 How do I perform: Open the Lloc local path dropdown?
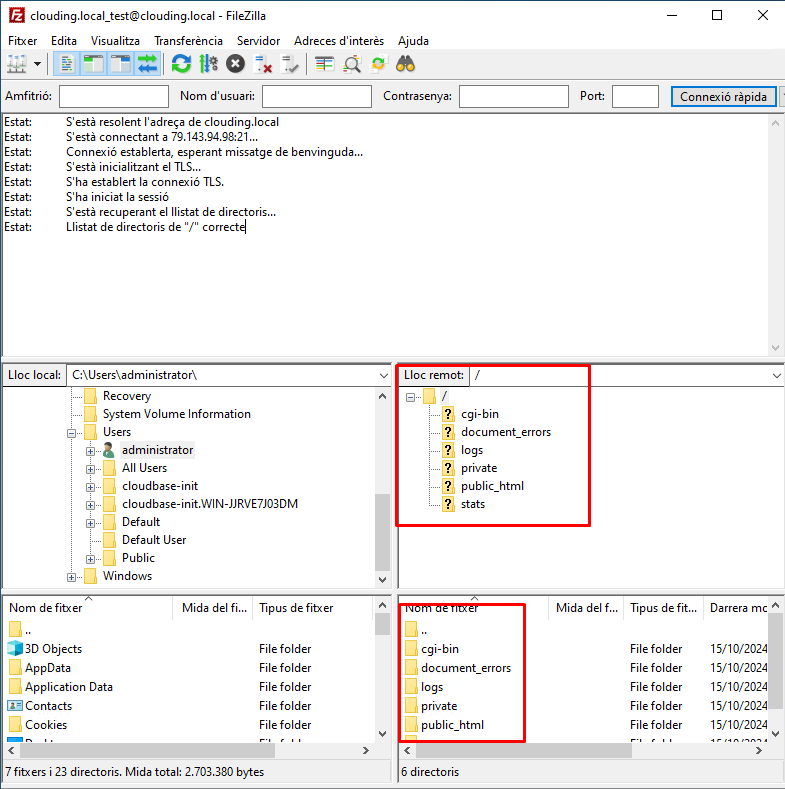click(383, 375)
